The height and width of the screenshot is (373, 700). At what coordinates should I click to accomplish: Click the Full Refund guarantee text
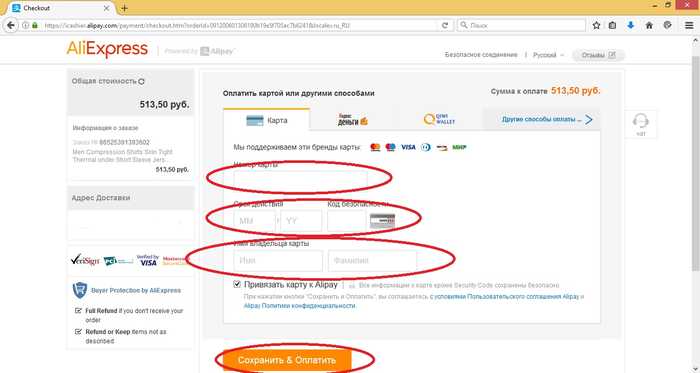pos(134,315)
